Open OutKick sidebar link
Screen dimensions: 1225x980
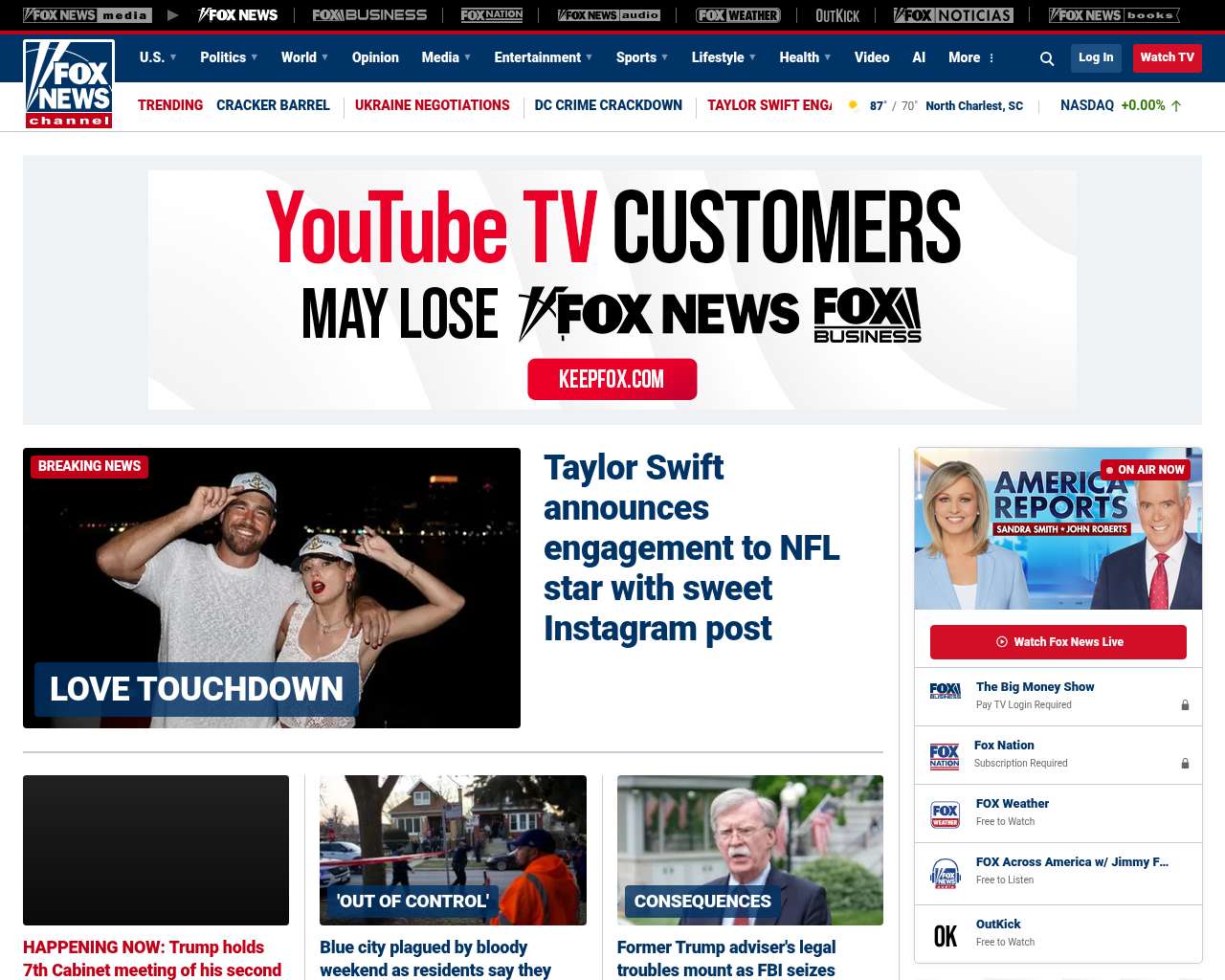pyautogui.click(x=998, y=924)
